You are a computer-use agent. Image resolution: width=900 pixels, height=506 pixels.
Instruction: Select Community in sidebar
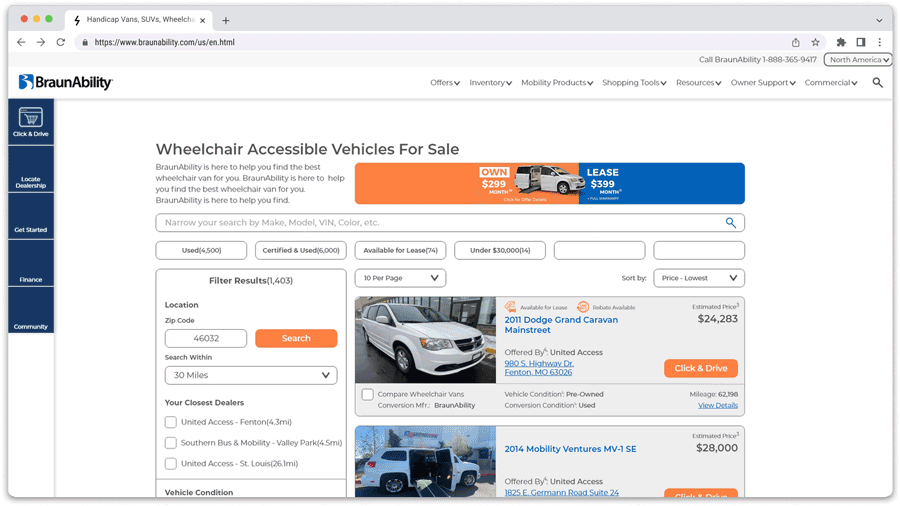pos(30,311)
